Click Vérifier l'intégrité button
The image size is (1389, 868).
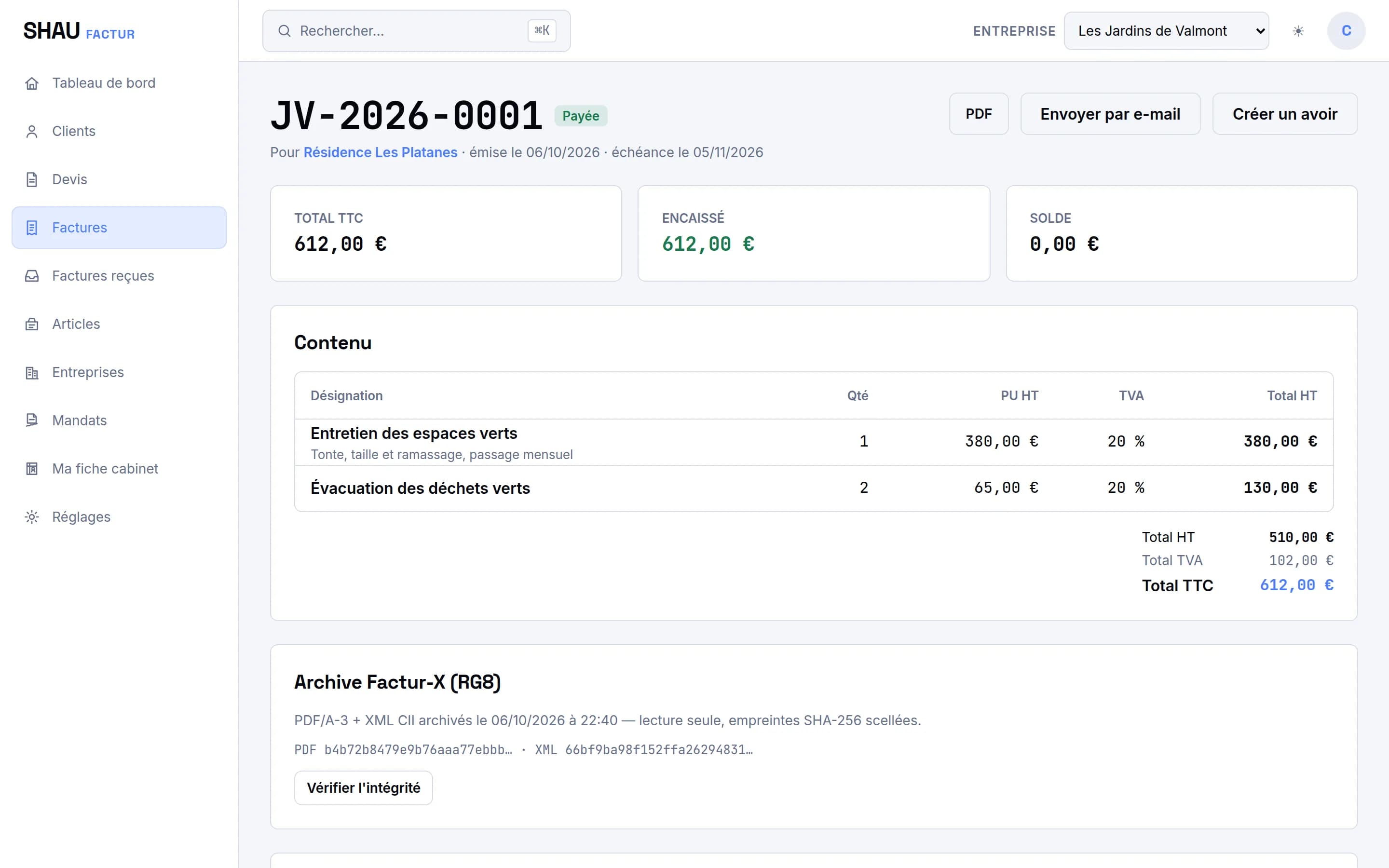click(363, 787)
